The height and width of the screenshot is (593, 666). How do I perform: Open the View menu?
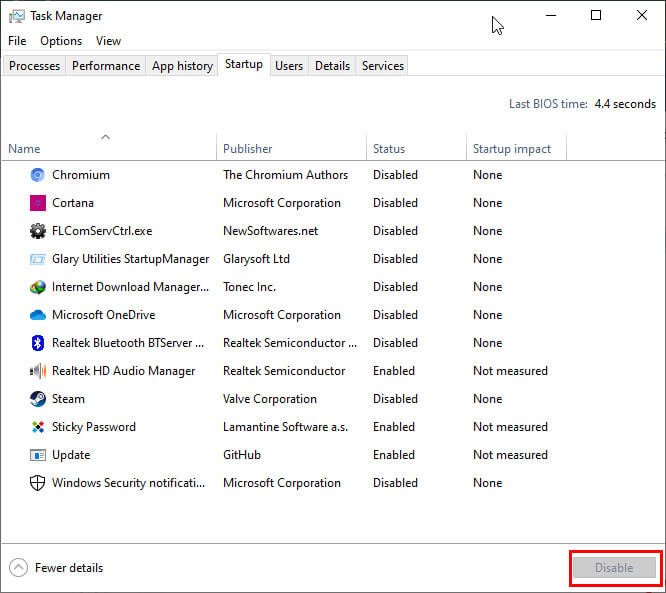tap(108, 41)
